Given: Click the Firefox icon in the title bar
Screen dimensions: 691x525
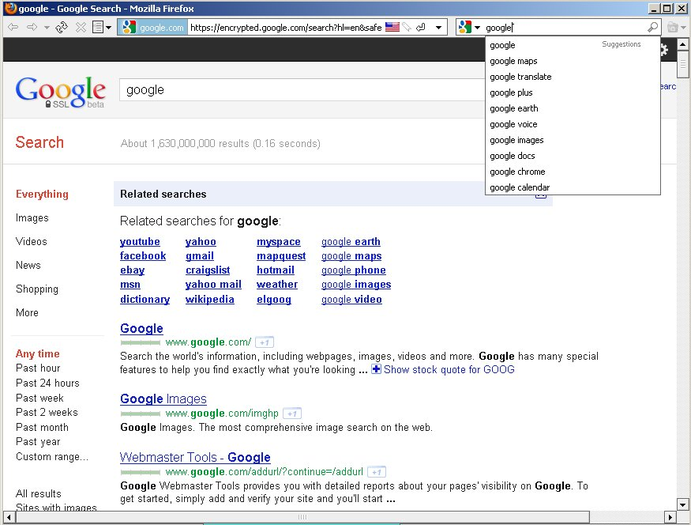Looking at the screenshot, I should 10,8.
